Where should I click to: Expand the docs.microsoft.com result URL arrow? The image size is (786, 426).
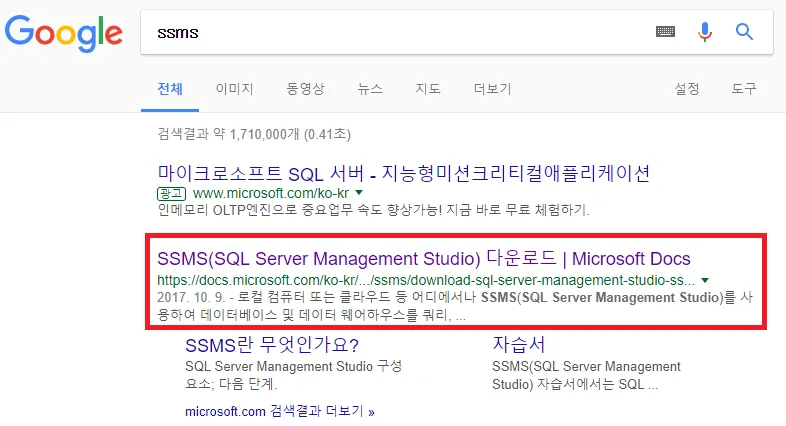coord(705,280)
